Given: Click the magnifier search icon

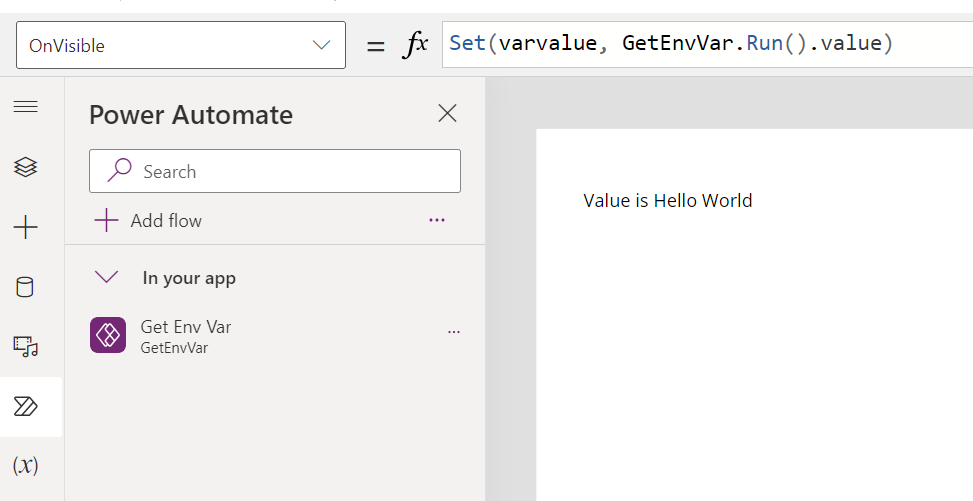Looking at the screenshot, I should 119,170.
